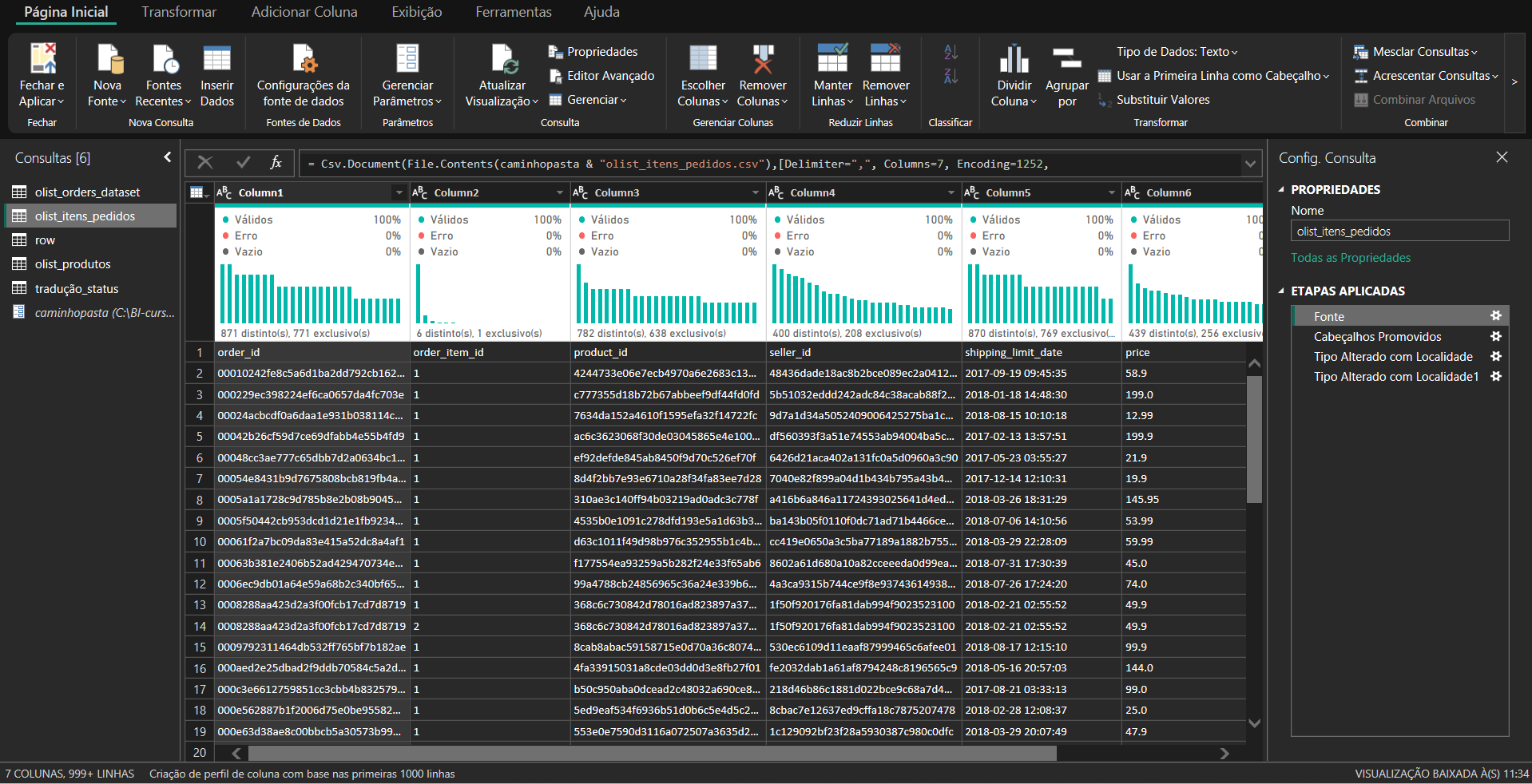
Task: Click Escolher Colunas icon
Action: tap(703, 58)
